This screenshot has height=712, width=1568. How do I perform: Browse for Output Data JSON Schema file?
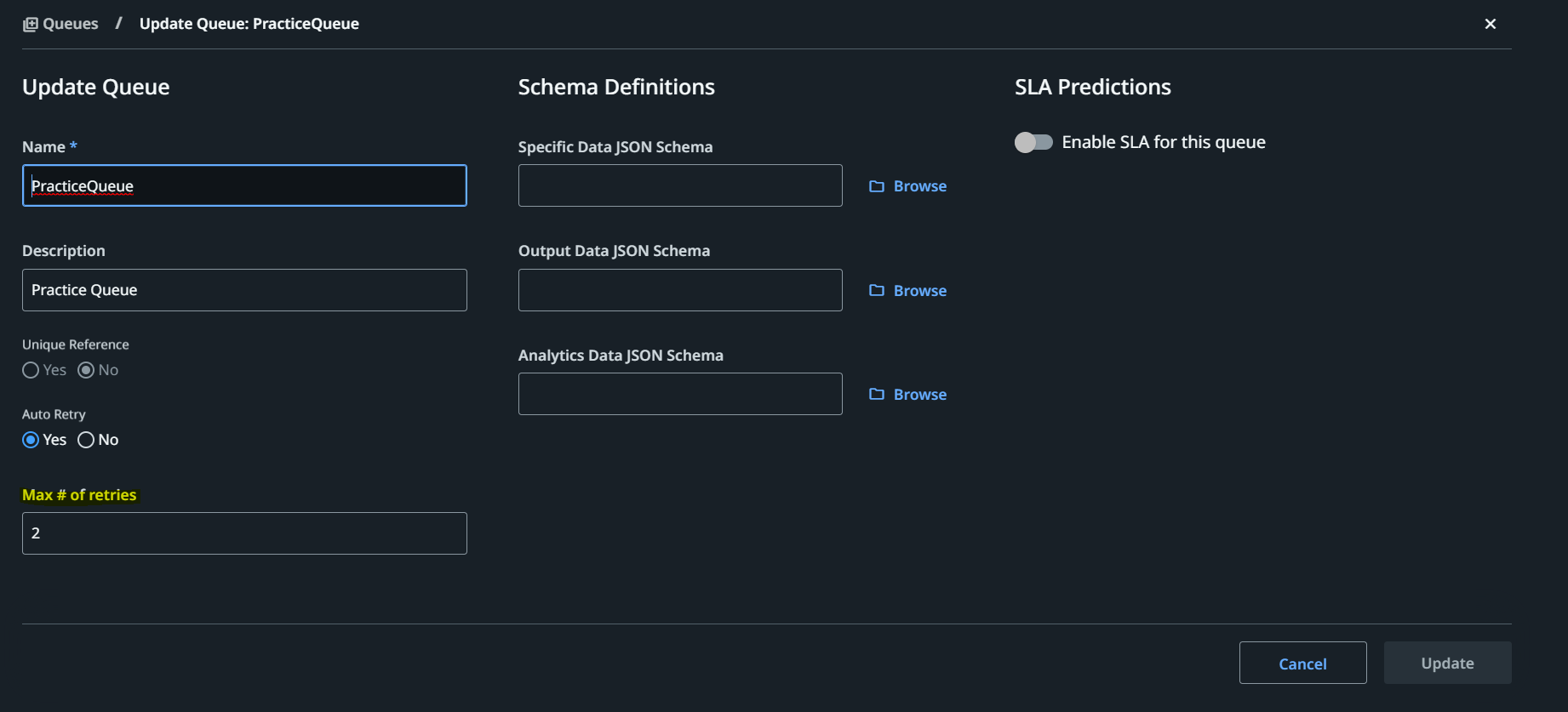[919, 291]
